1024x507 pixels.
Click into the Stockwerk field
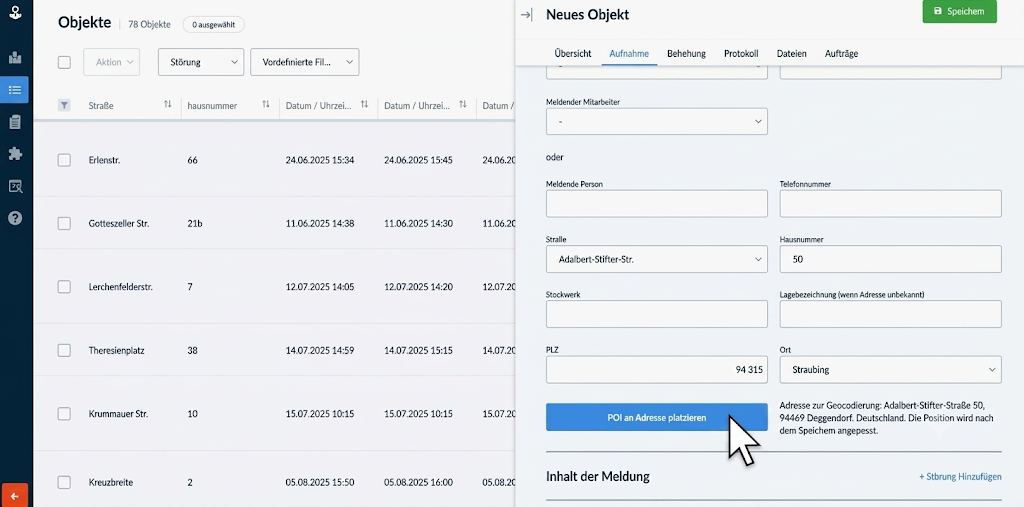click(x=657, y=314)
